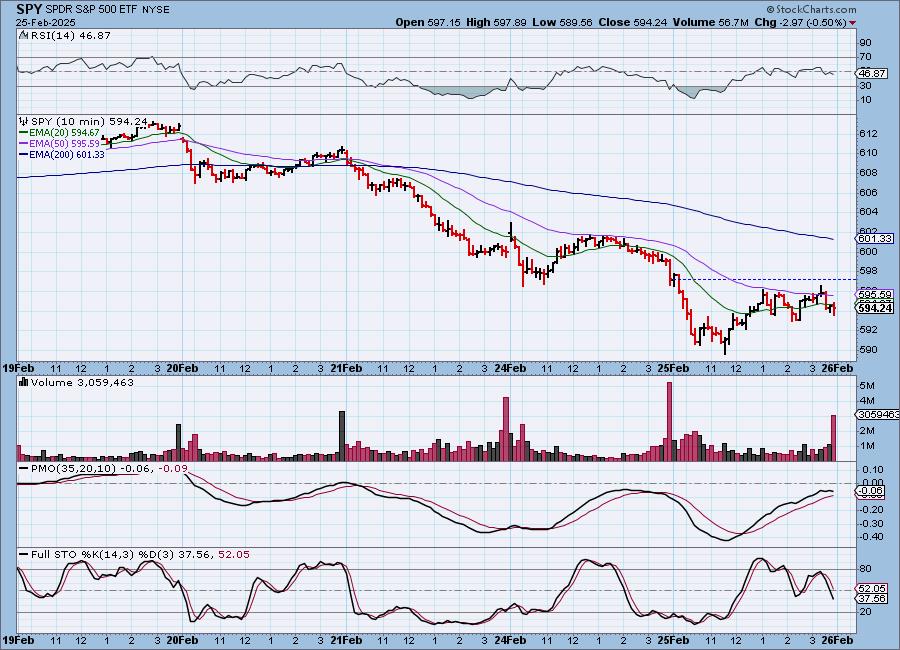
Task: Click the boxed 3059463 volume axis label
Action: coord(878,415)
